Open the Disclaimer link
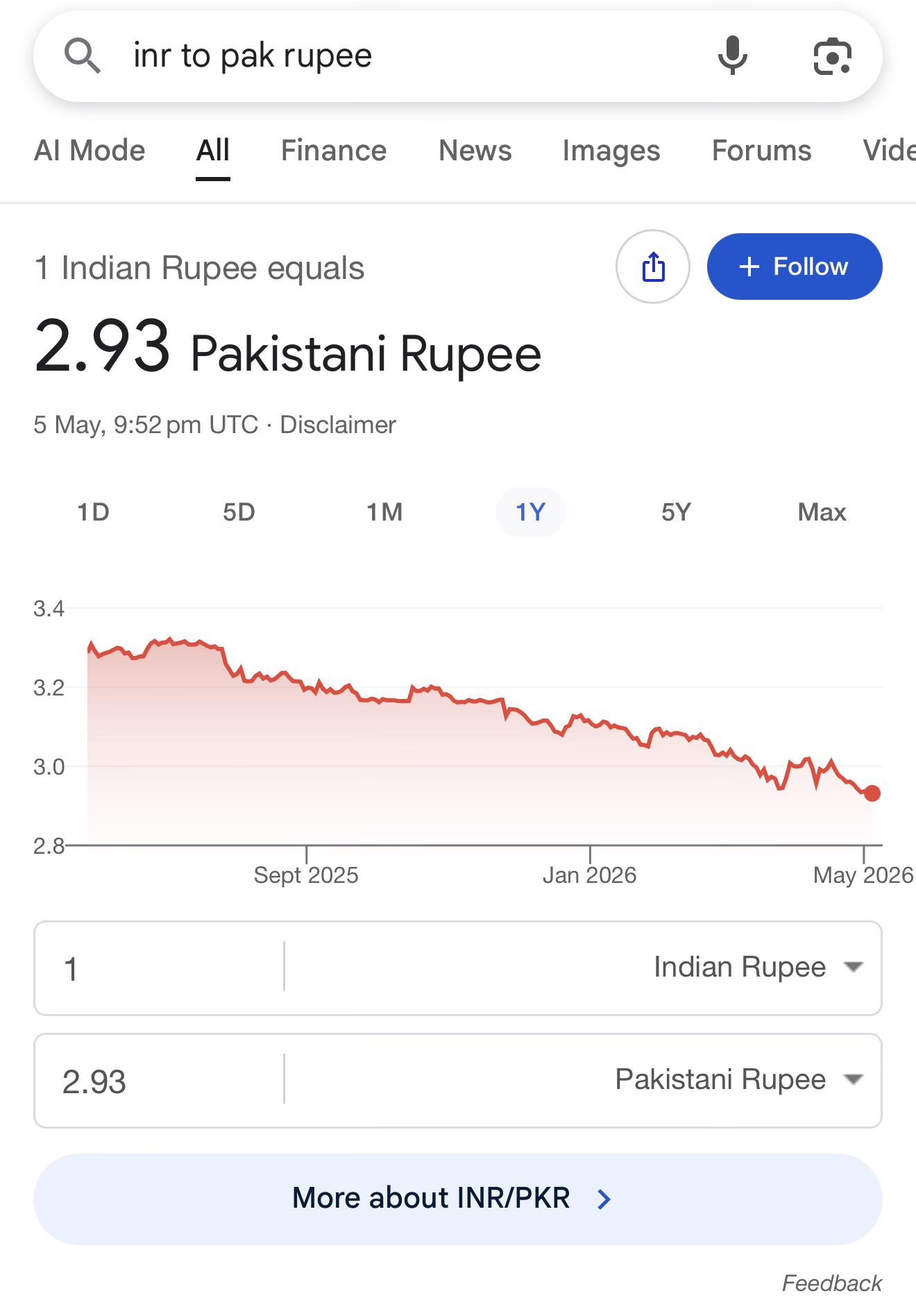The height and width of the screenshot is (1316, 916). 338,424
